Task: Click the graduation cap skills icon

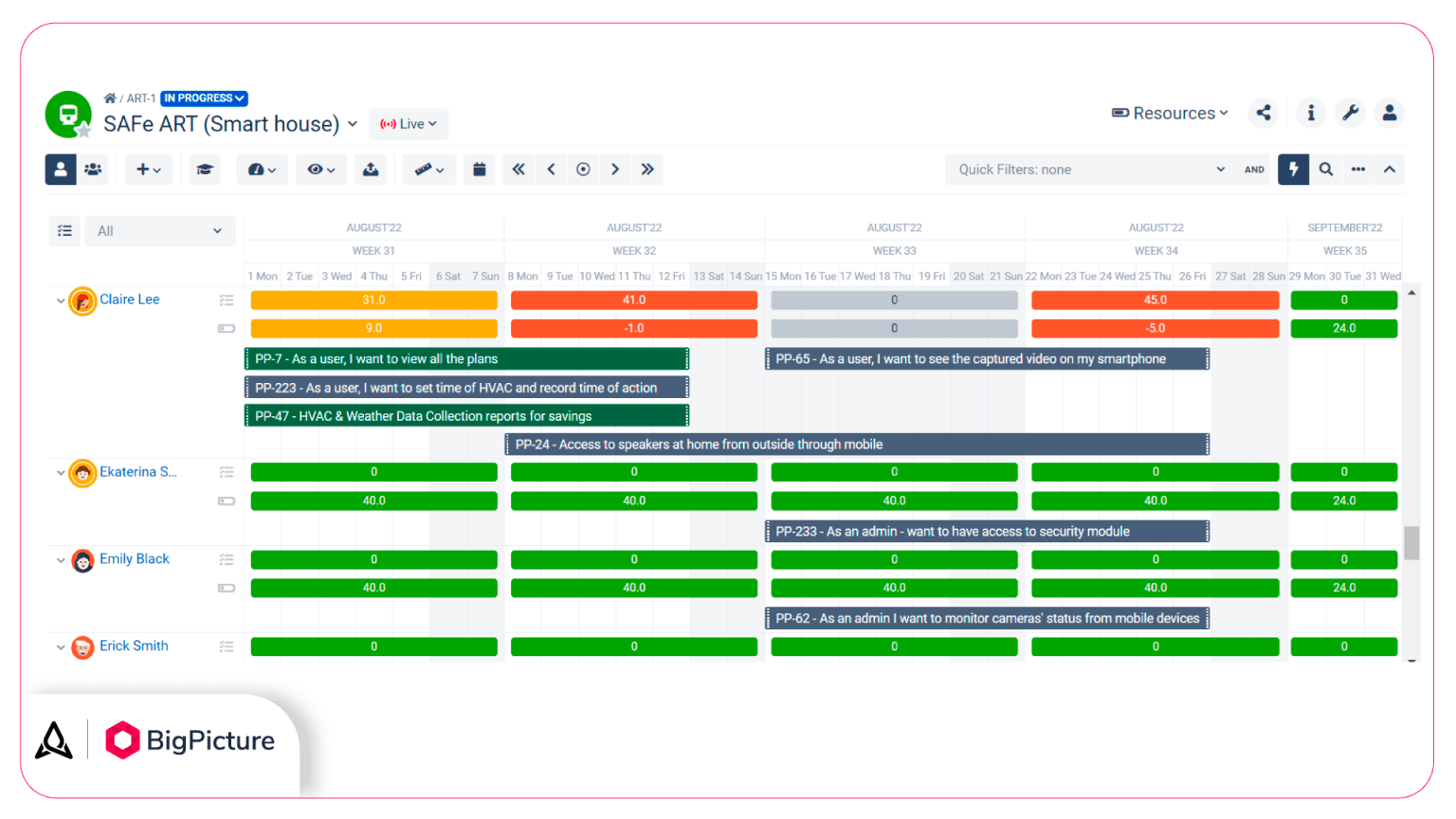Action: click(205, 170)
